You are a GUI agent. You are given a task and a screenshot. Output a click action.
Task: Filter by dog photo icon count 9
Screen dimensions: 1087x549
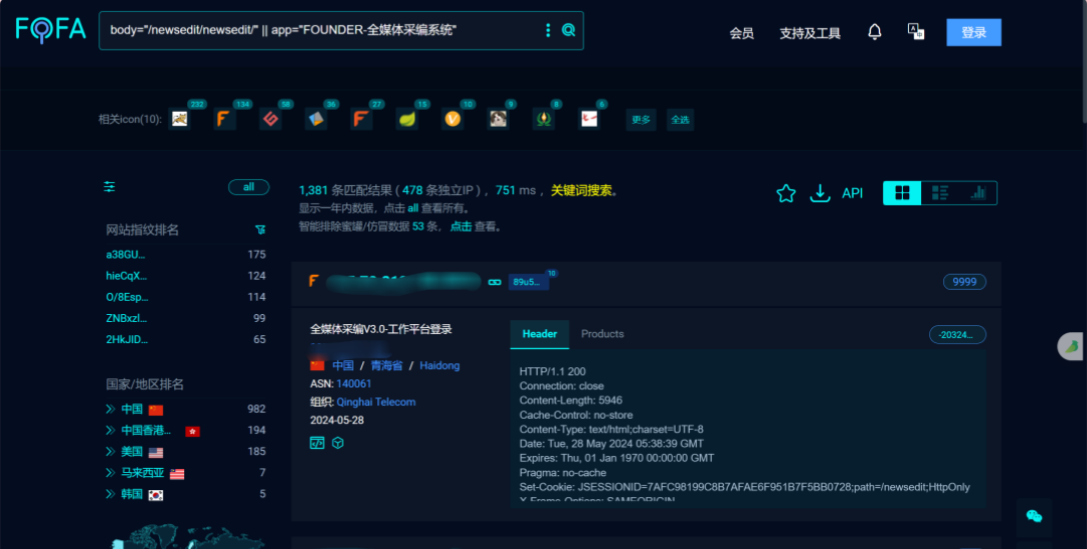tap(498, 119)
